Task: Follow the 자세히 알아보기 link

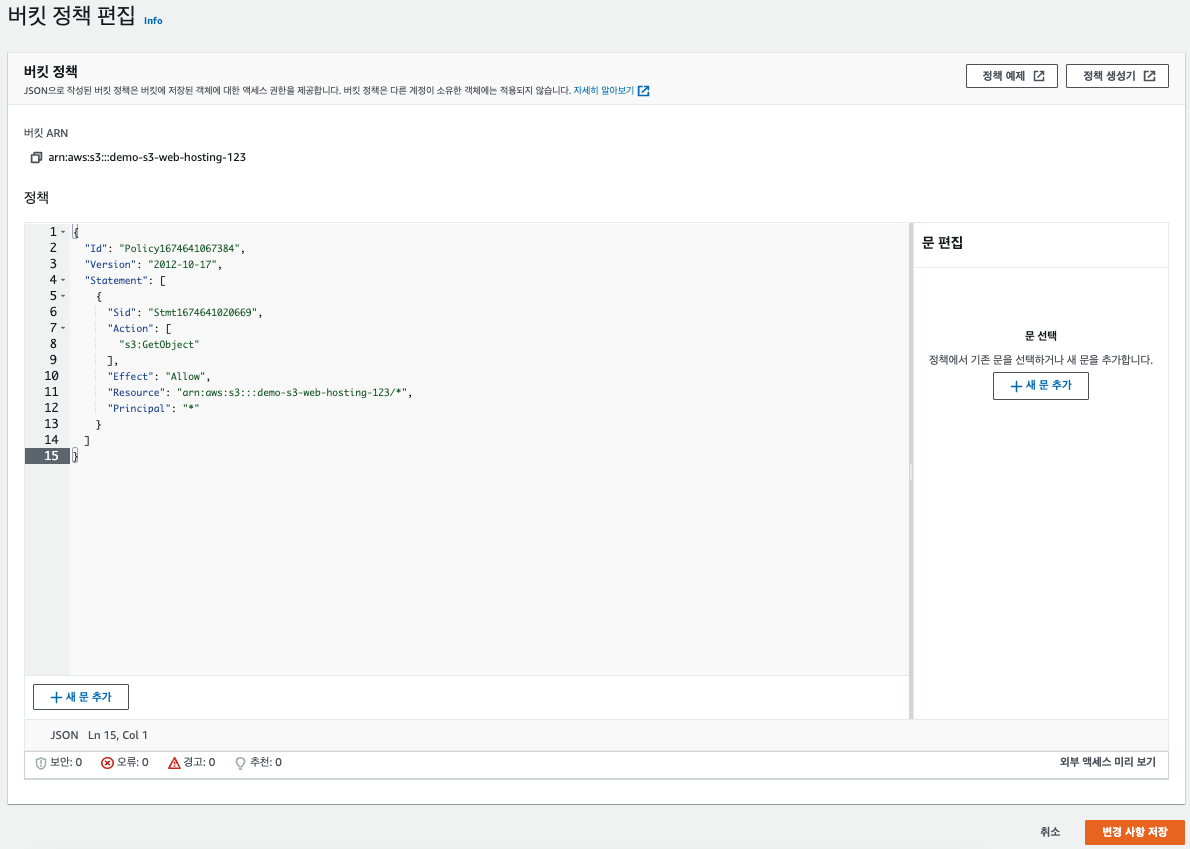Action: click(x=603, y=90)
